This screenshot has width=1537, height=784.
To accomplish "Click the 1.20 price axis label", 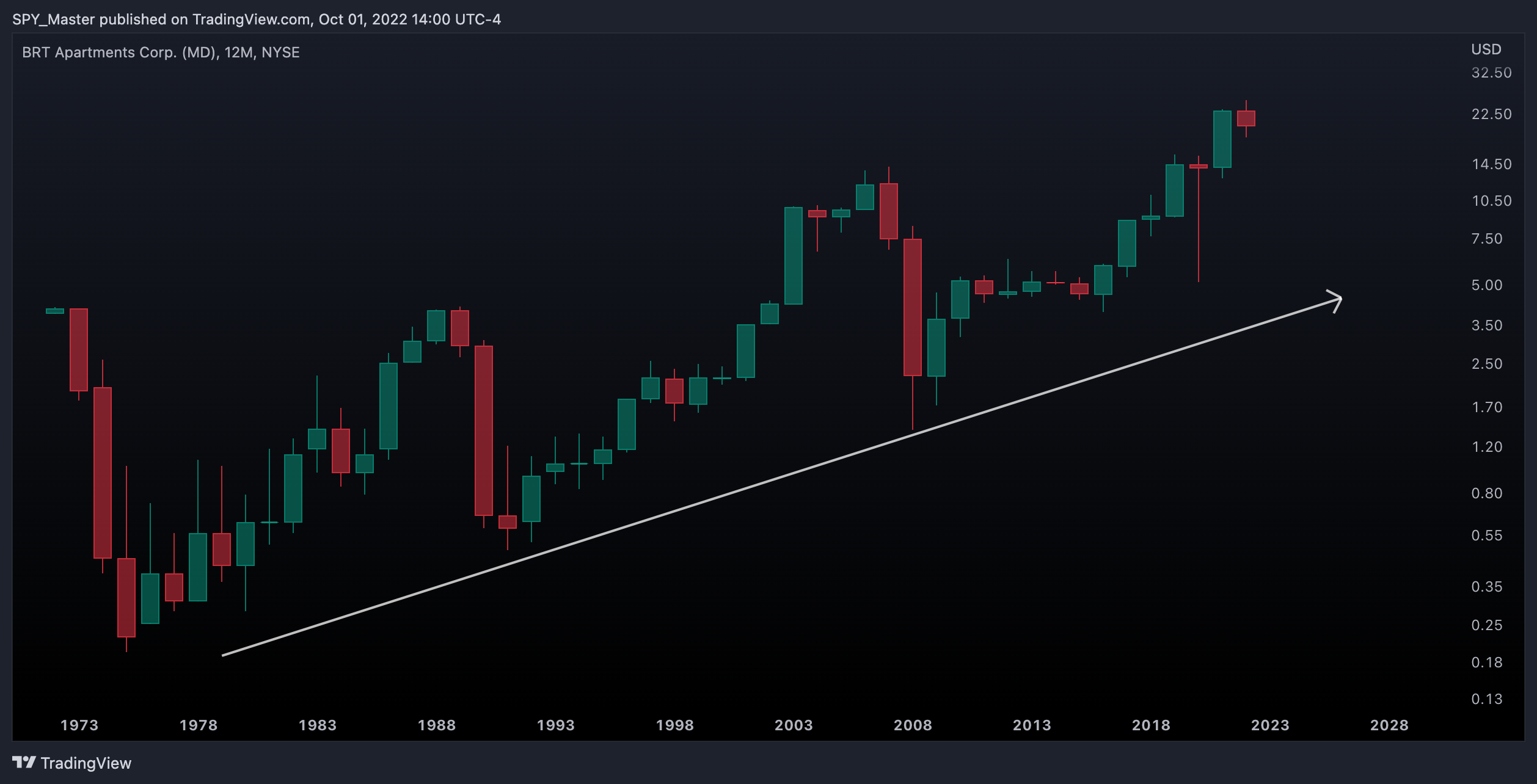I will coord(1487,447).
